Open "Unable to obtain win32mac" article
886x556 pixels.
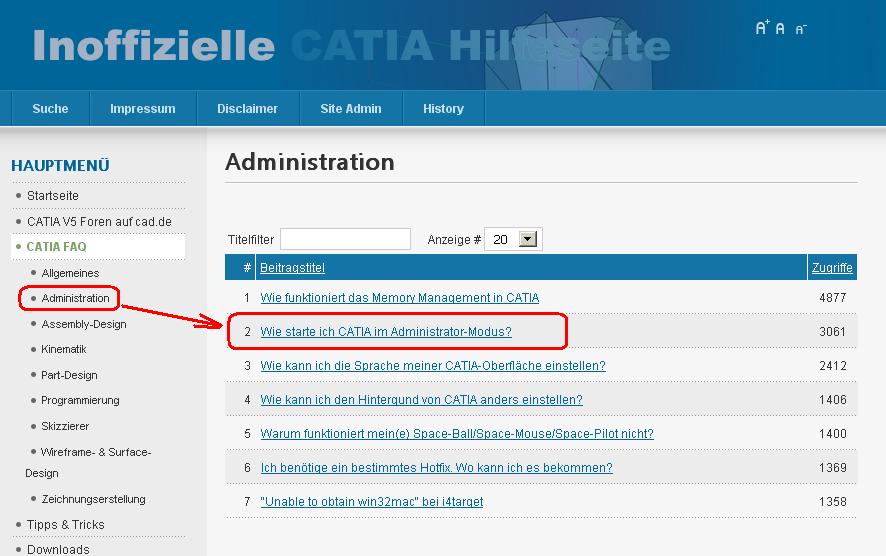coord(372,502)
